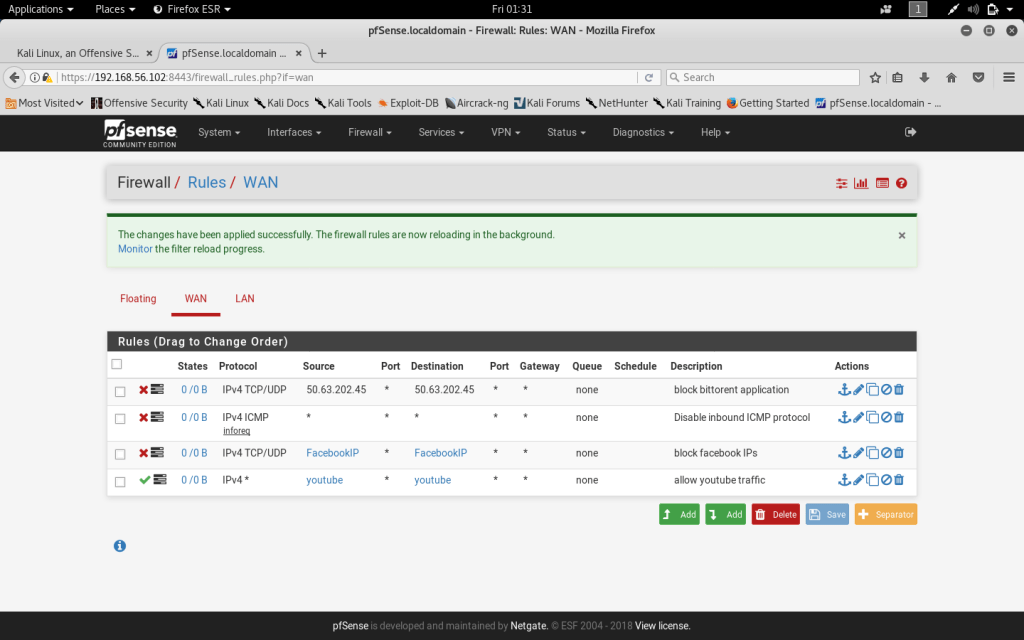Open the help icon in Firewall header

[901, 183]
